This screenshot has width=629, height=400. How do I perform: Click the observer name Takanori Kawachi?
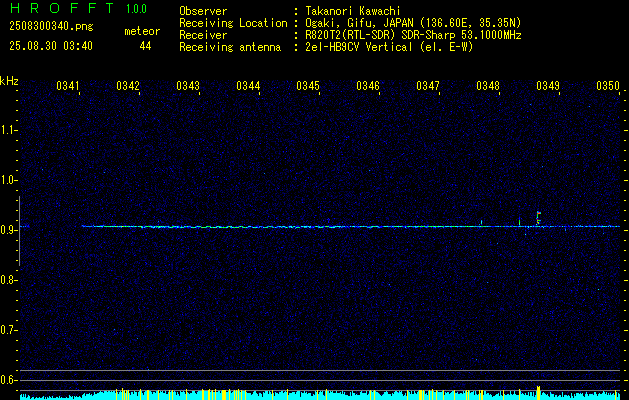click(353, 11)
